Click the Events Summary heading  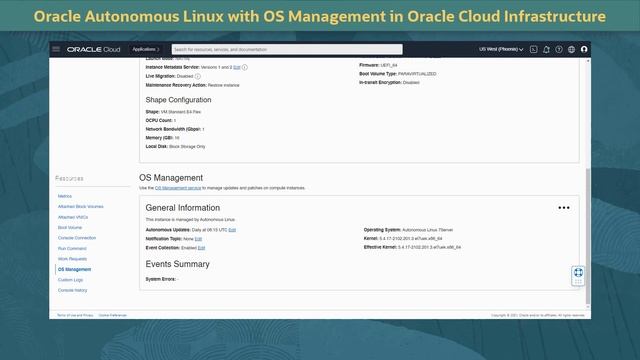178,264
